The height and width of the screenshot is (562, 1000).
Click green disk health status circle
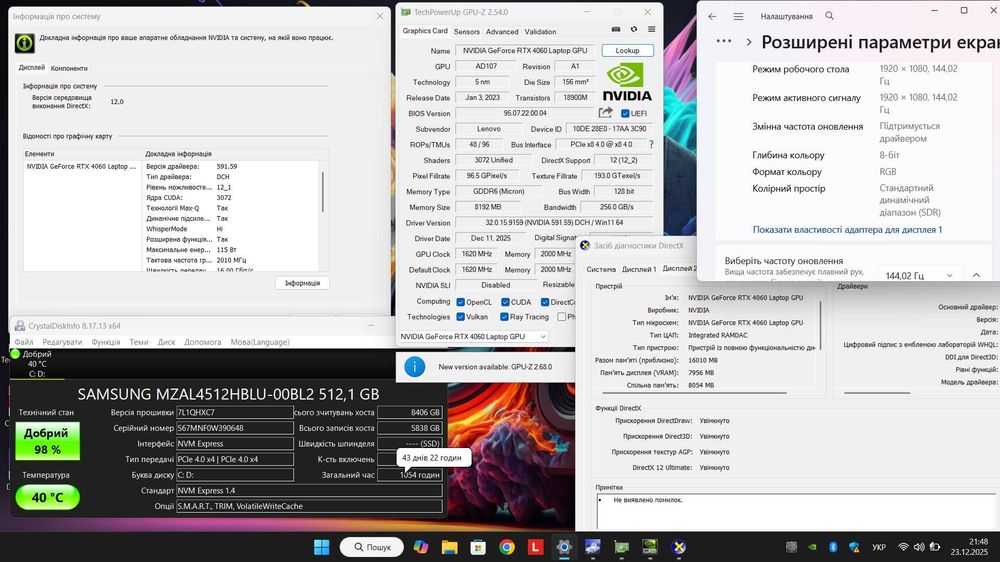(15, 353)
